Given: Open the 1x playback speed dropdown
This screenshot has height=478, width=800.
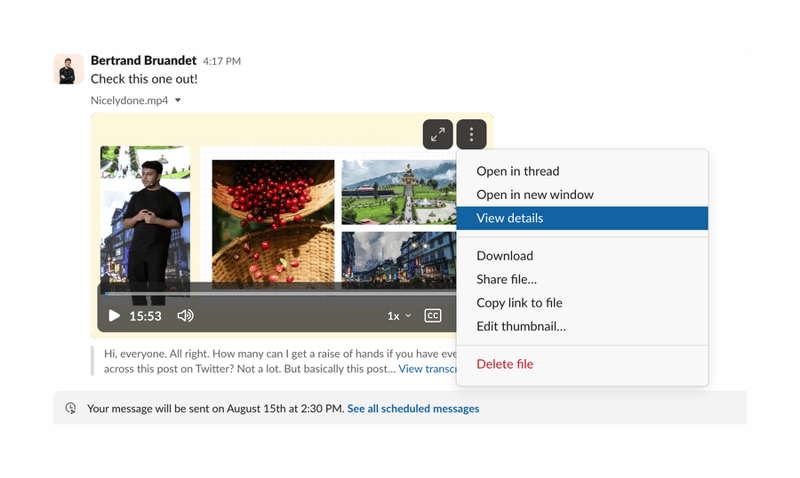Looking at the screenshot, I should (x=399, y=316).
